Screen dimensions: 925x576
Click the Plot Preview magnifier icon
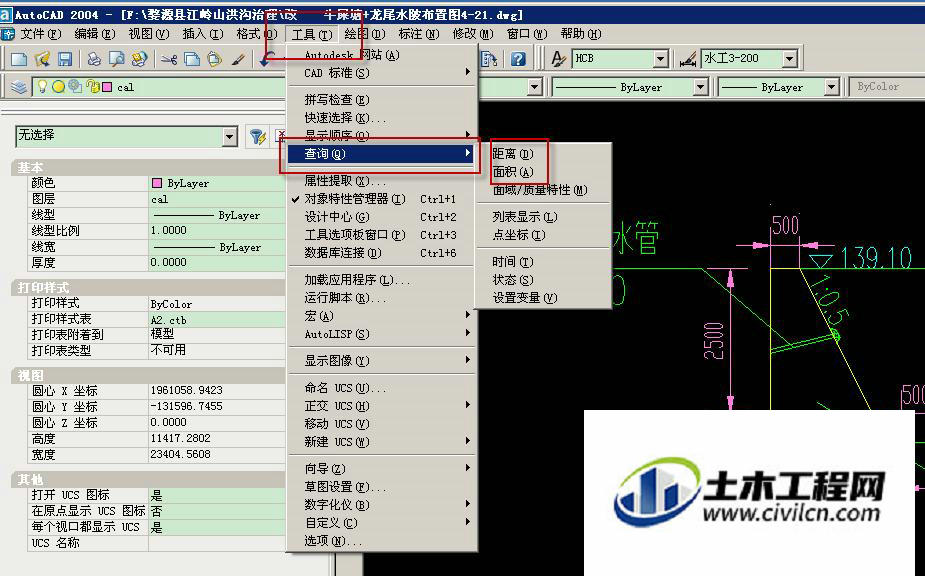click(x=117, y=58)
